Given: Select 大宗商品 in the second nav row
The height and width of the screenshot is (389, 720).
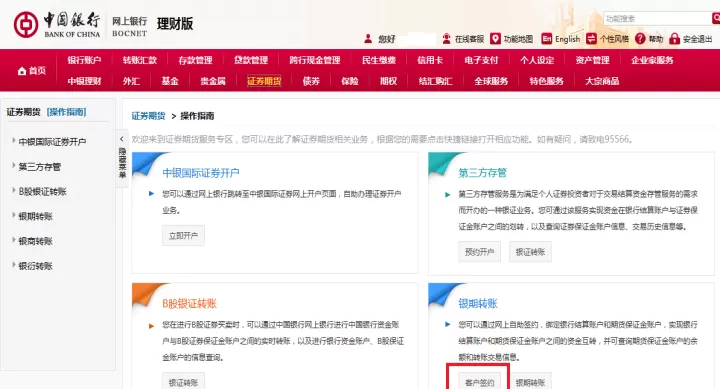Looking at the screenshot, I should [x=602, y=81].
